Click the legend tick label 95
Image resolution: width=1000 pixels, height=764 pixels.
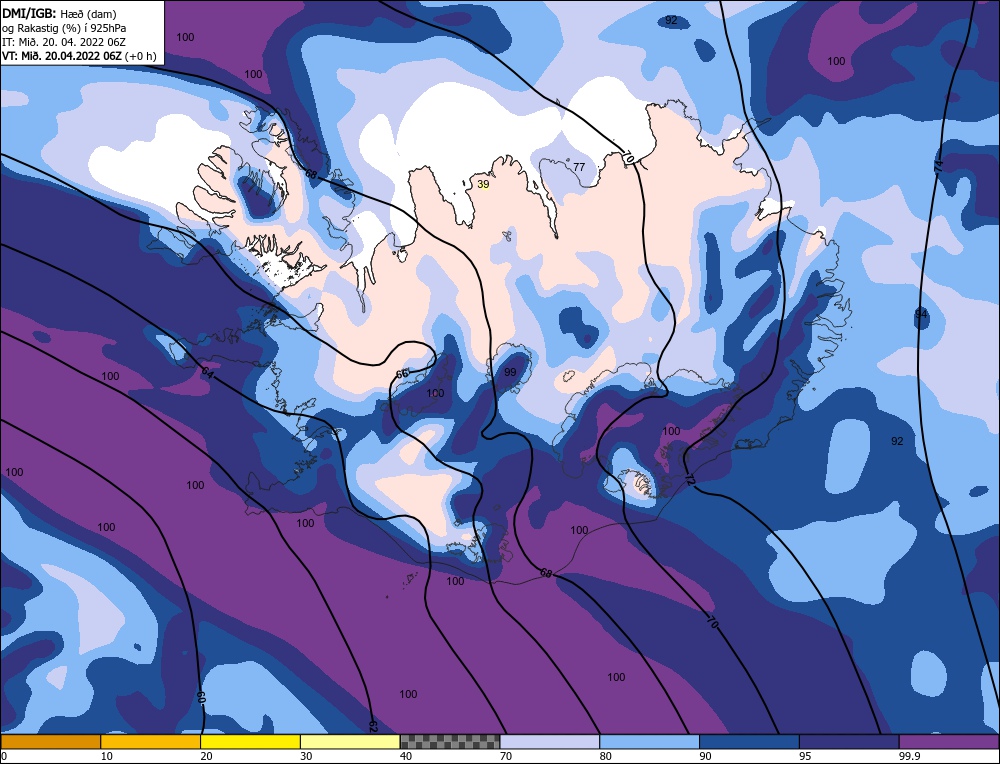click(805, 756)
